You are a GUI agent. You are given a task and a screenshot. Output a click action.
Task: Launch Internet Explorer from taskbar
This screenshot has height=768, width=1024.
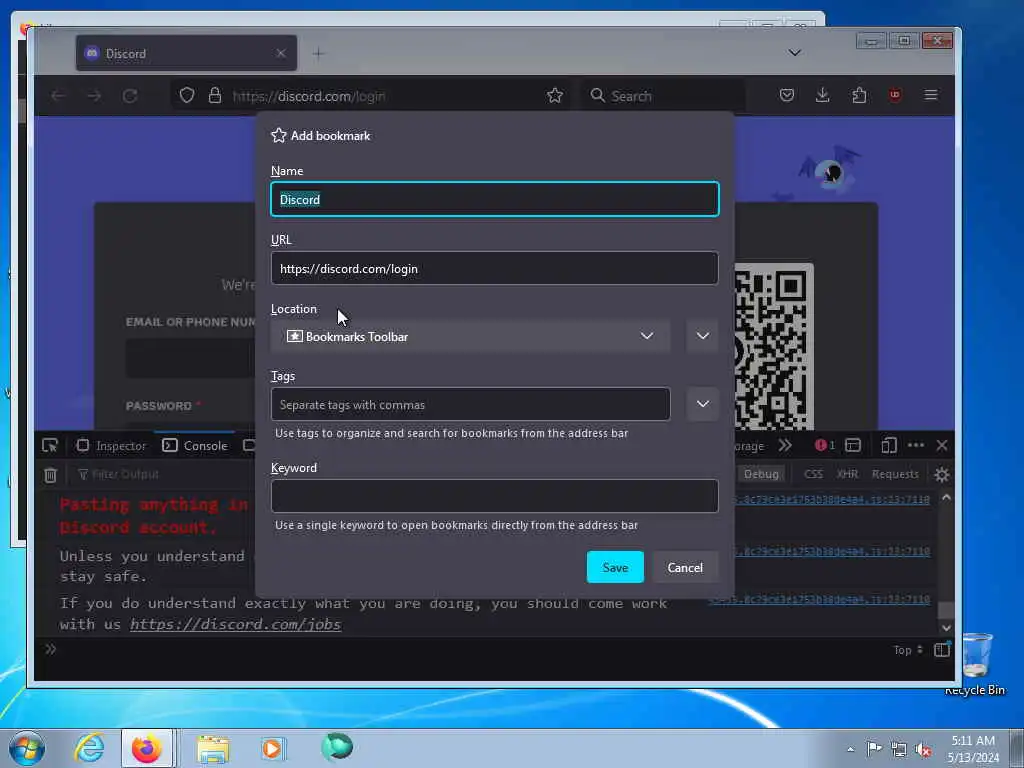pos(89,748)
